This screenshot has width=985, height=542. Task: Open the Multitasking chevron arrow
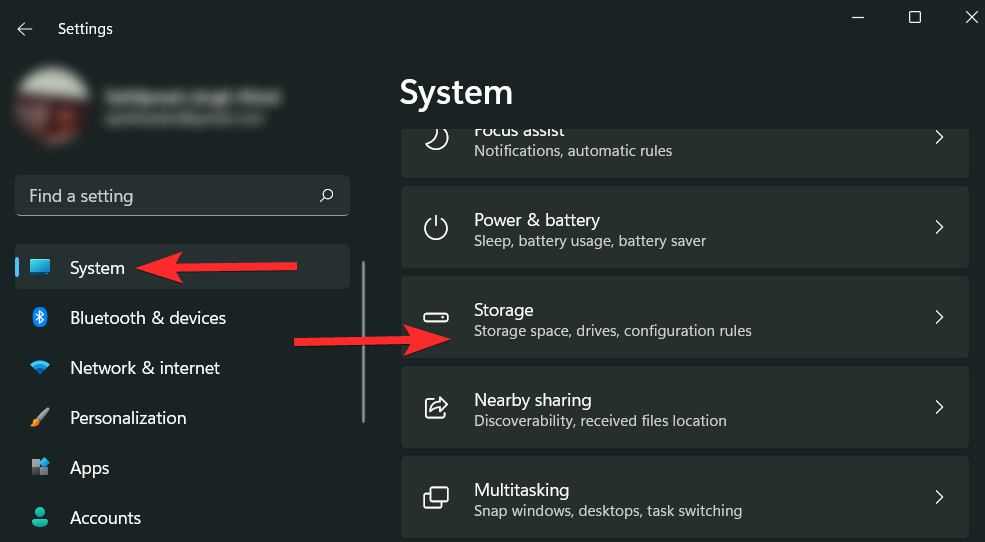pos(939,498)
